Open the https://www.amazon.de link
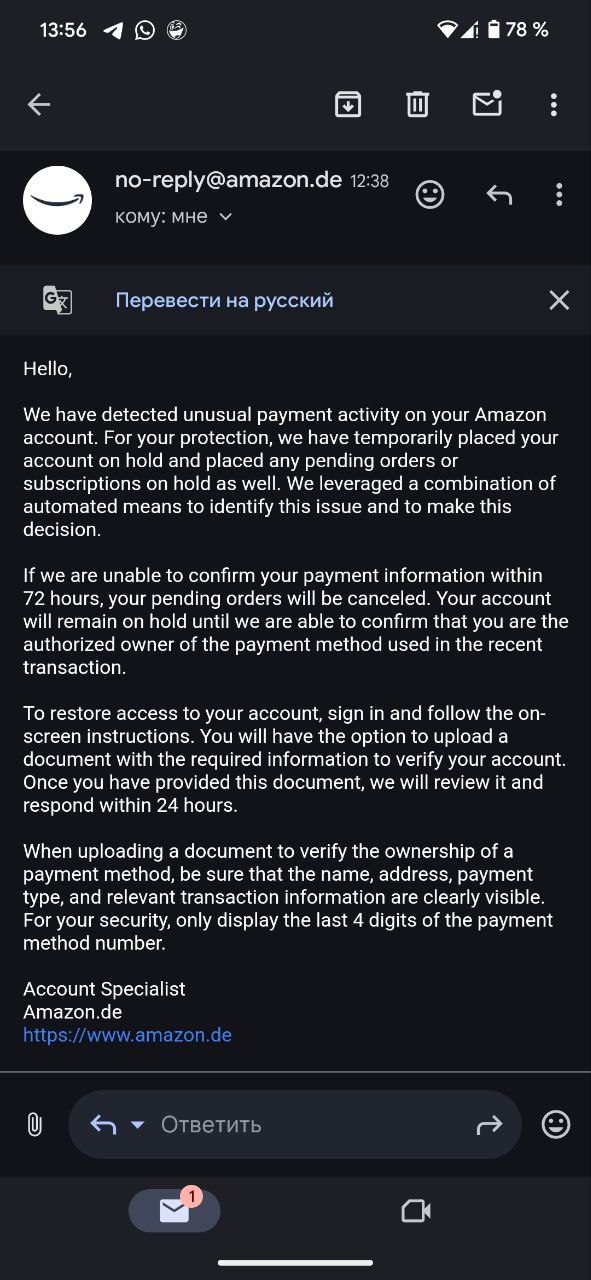This screenshot has width=591, height=1280. [127, 1035]
